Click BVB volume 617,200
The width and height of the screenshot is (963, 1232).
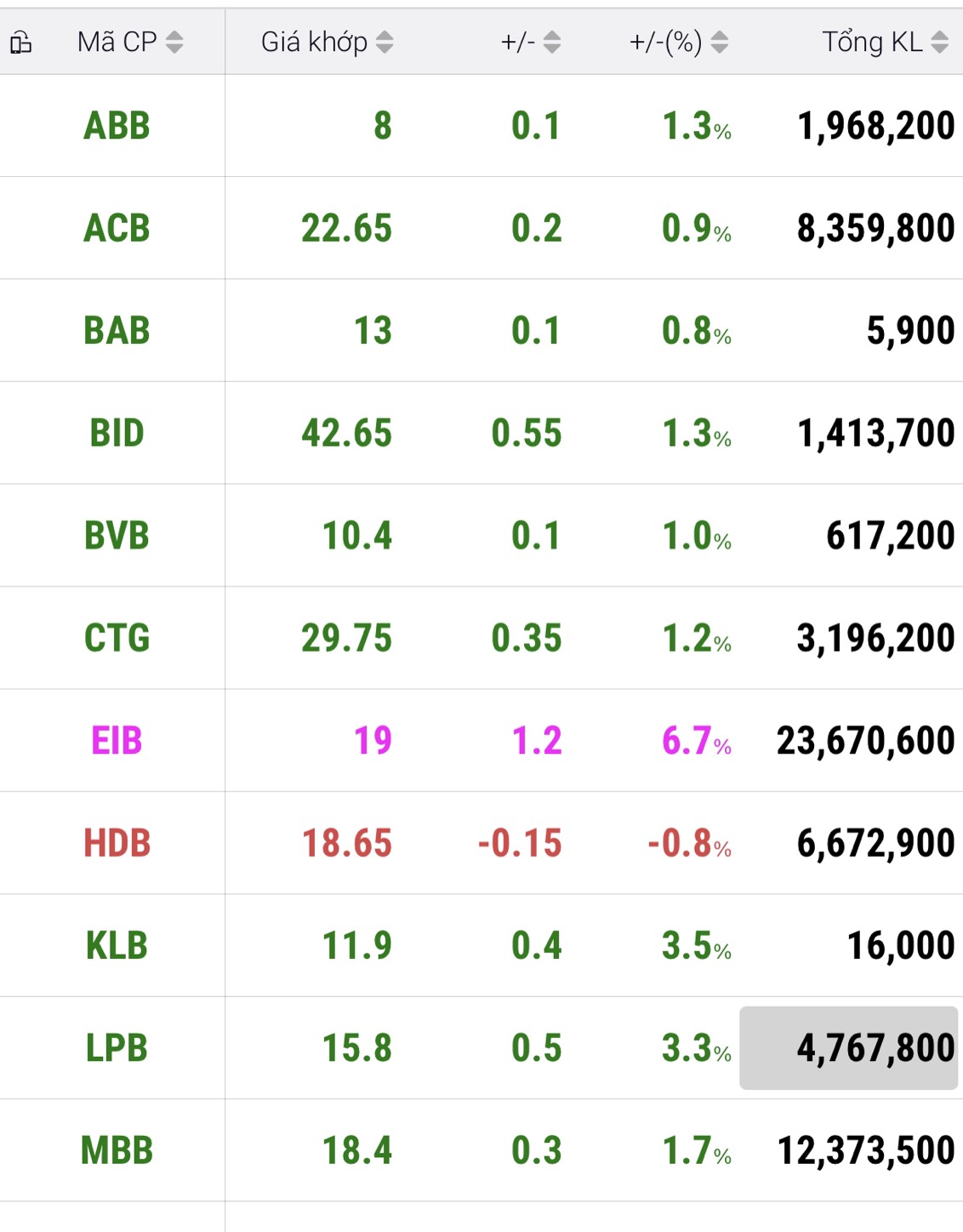coord(891,536)
